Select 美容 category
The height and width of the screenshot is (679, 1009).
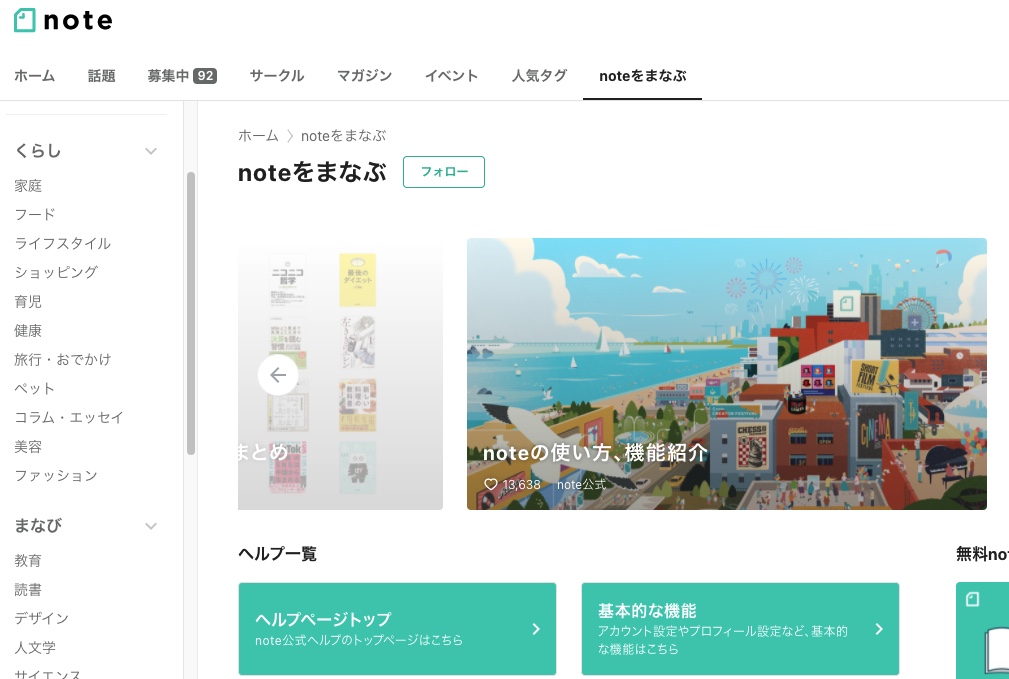click(28, 447)
